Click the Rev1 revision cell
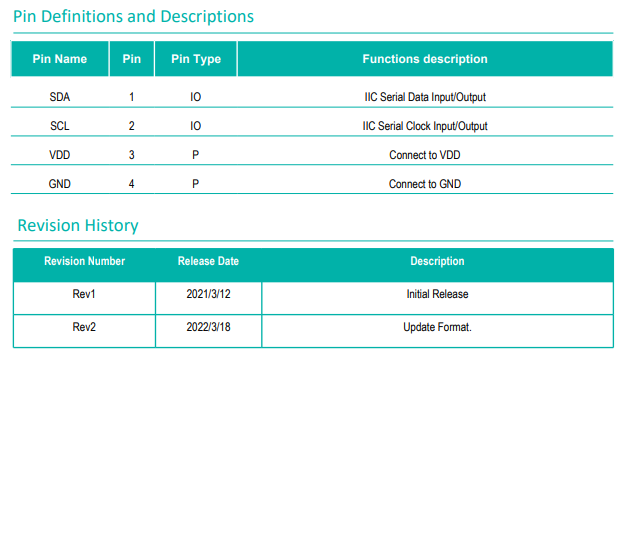The height and width of the screenshot is (543, 626). click(84, 294)
